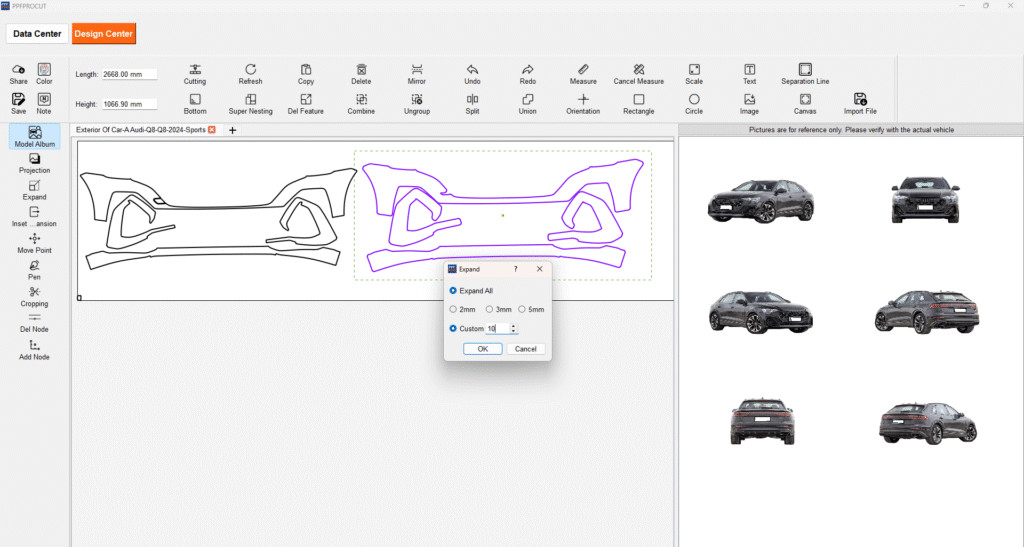Select the Cropping scissors tool
Screen dimensions: 1024x547
coord(35,292)
